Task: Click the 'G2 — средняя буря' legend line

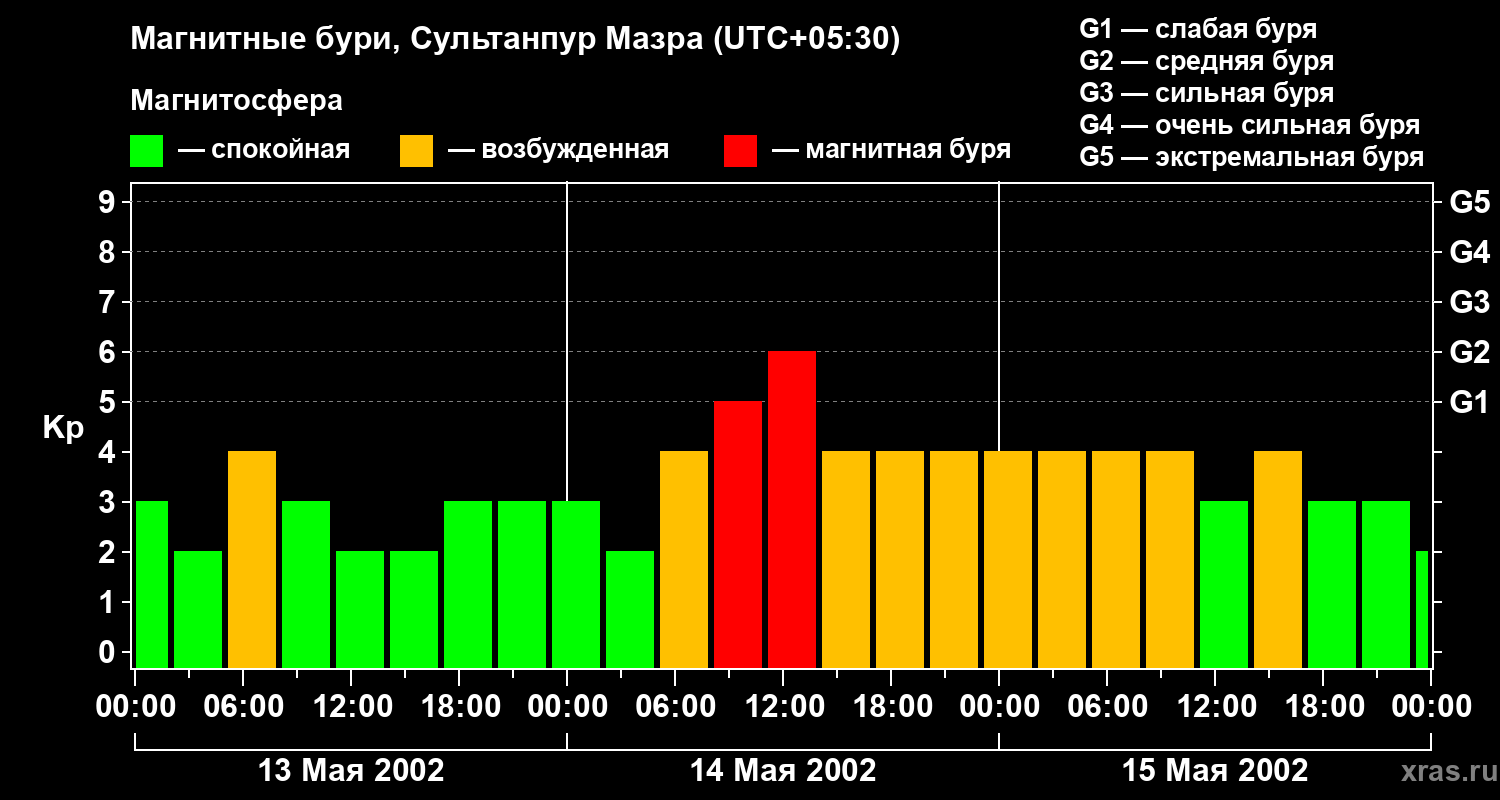Action: 1207,61
